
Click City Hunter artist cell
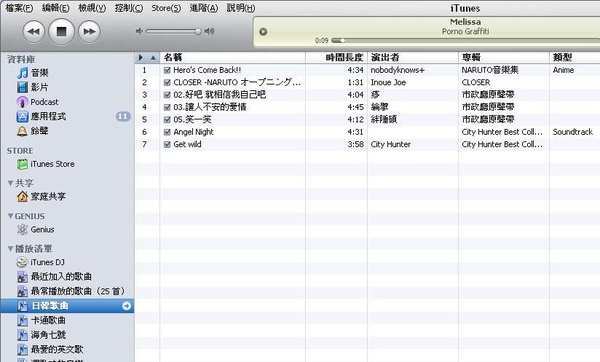coord(390,144)
